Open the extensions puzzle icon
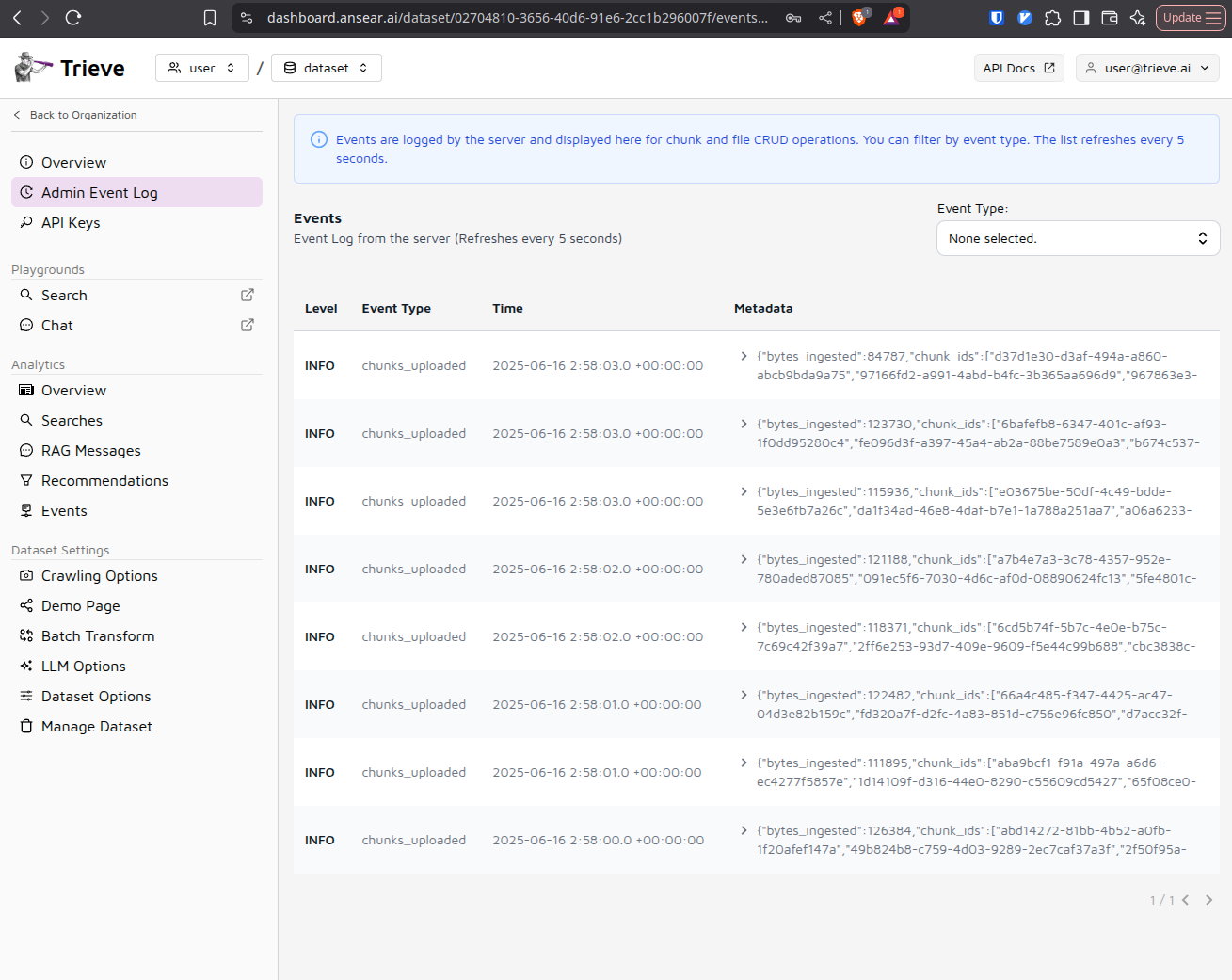The height and width of the screenshot is (980, 1232). pos(1053,18)
